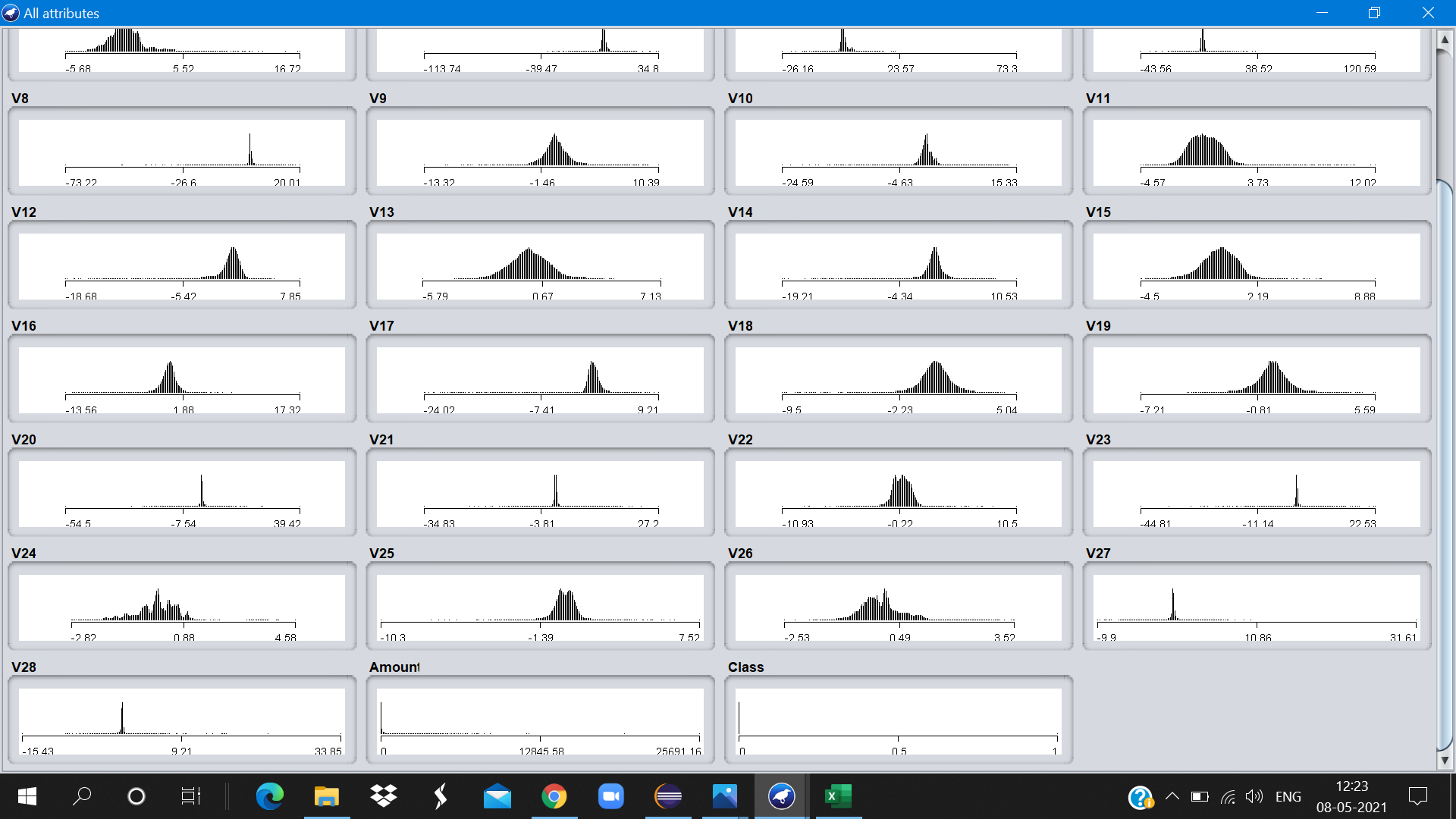Click the Weka bird taskbar icon
The image size is (1456, 819).
[781, 796]
